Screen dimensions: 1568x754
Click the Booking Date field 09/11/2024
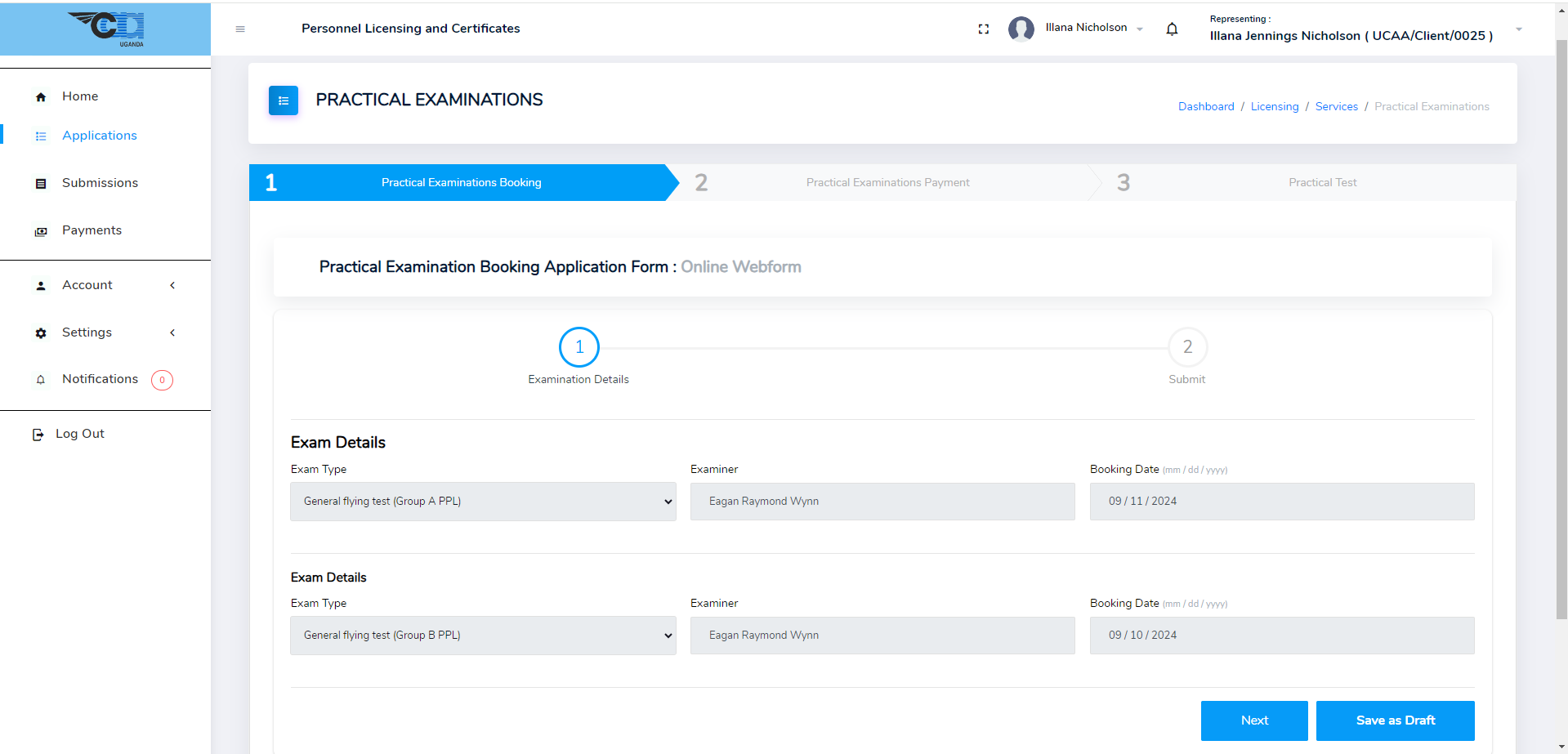pyautogui.click(x=1281, y=502)
